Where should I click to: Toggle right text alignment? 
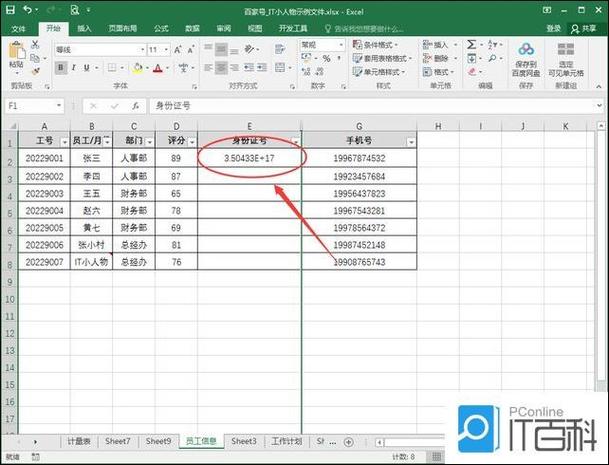click(234, 68)
